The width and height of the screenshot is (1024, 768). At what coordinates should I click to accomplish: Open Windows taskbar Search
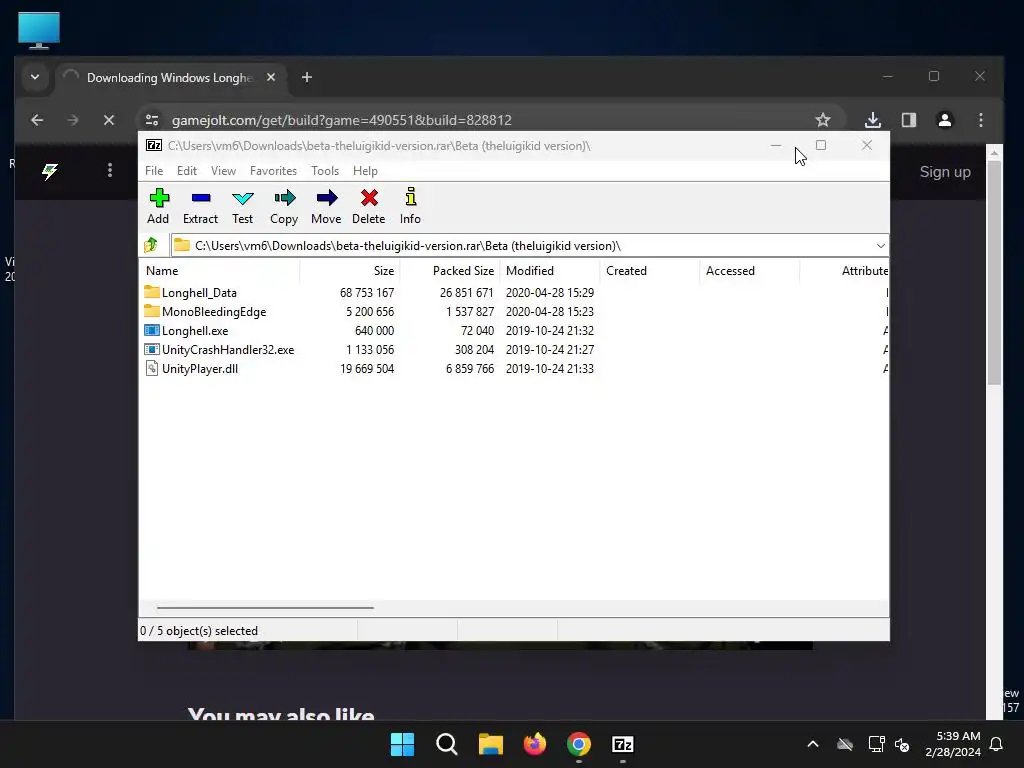coord(447,744)
